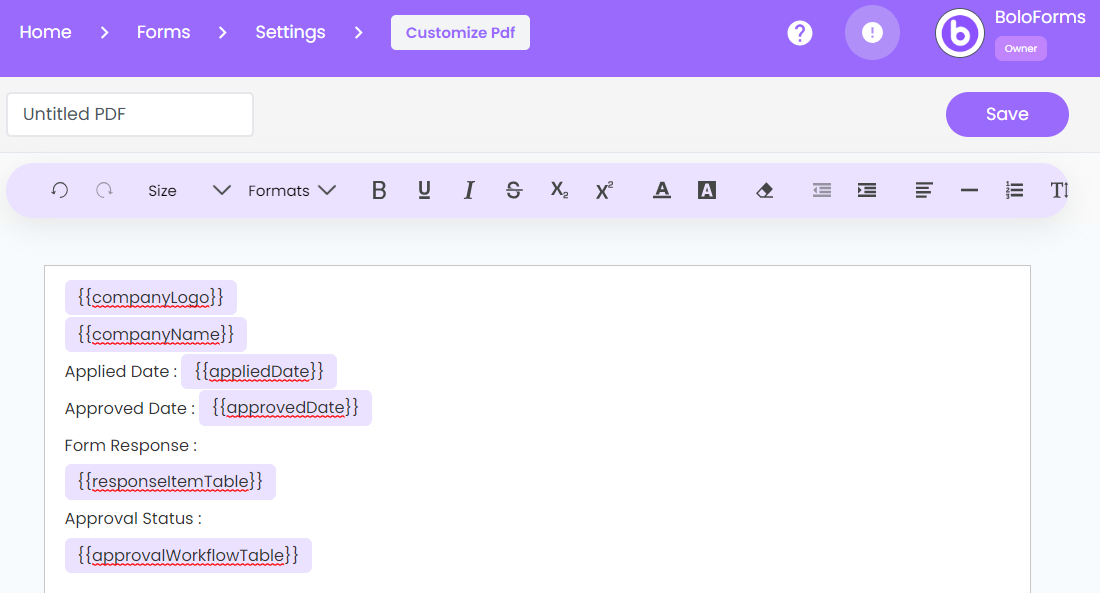Undo the last edit
The height and width of the screenshot is (593, 1100).
59,190
